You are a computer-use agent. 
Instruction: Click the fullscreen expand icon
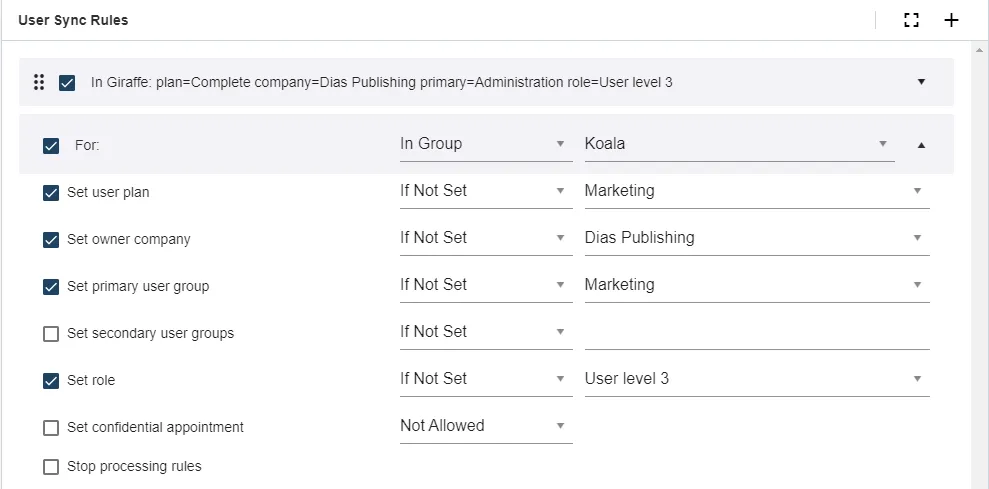coord(911,20)
